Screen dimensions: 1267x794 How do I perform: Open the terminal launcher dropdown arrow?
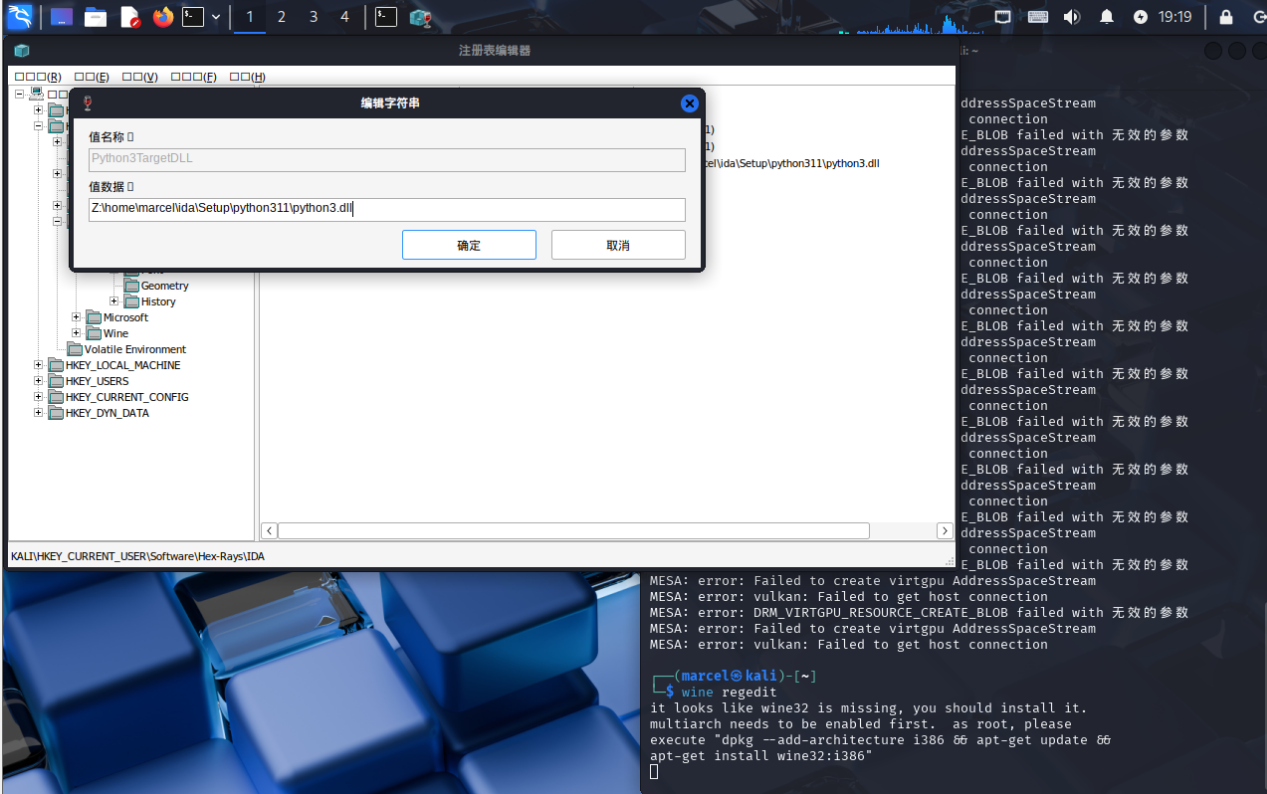(216, 17)
